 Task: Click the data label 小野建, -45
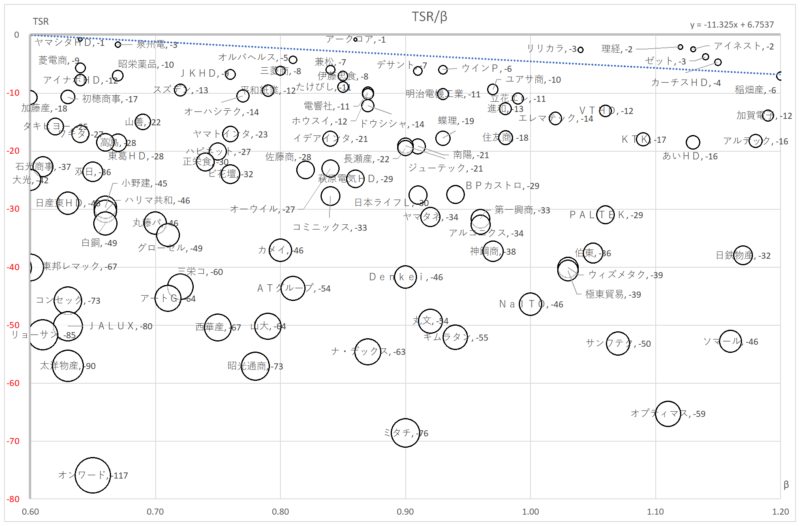point(144,183)
